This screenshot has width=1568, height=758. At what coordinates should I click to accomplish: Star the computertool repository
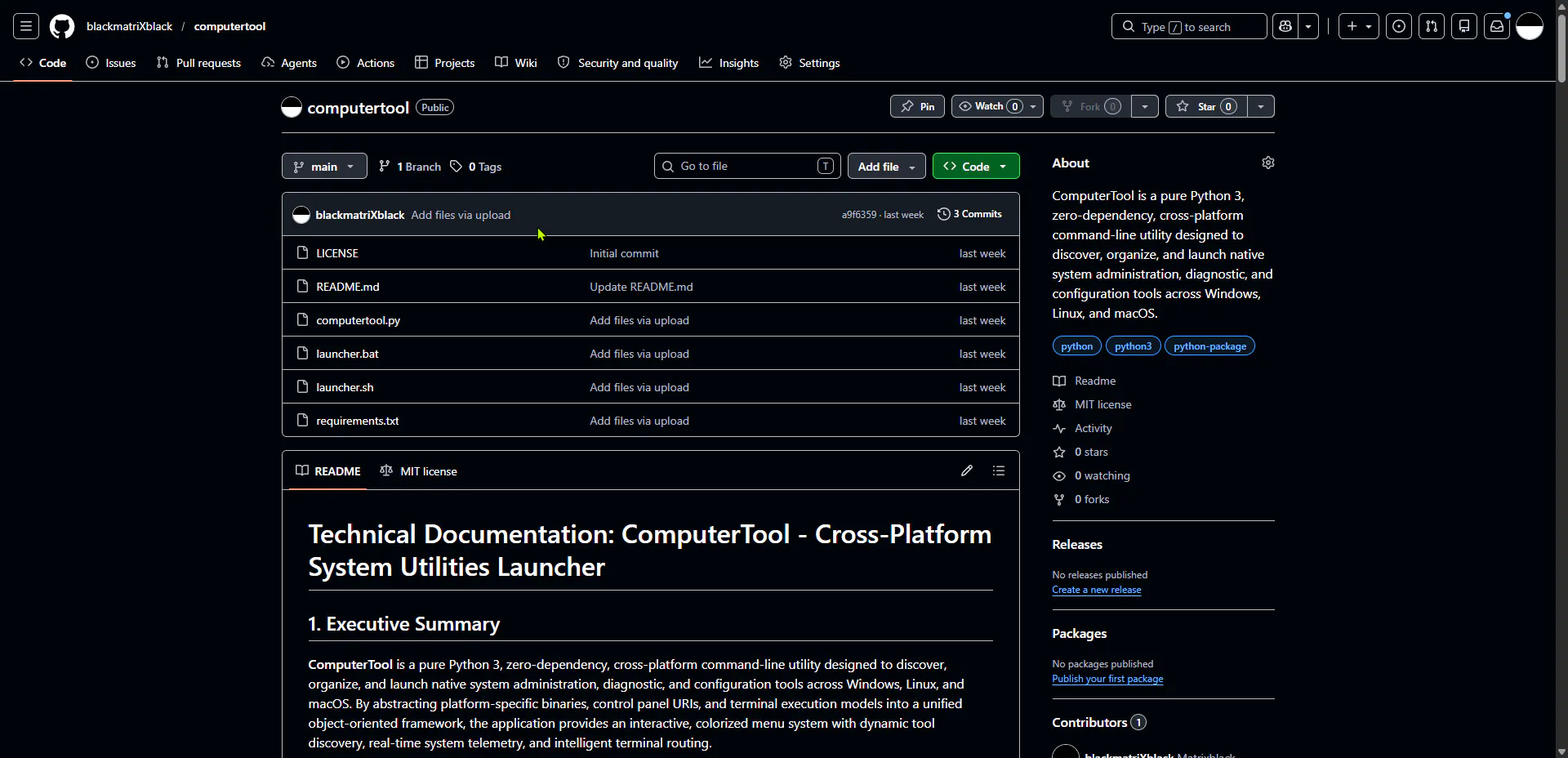click(x=1206, y=106)
